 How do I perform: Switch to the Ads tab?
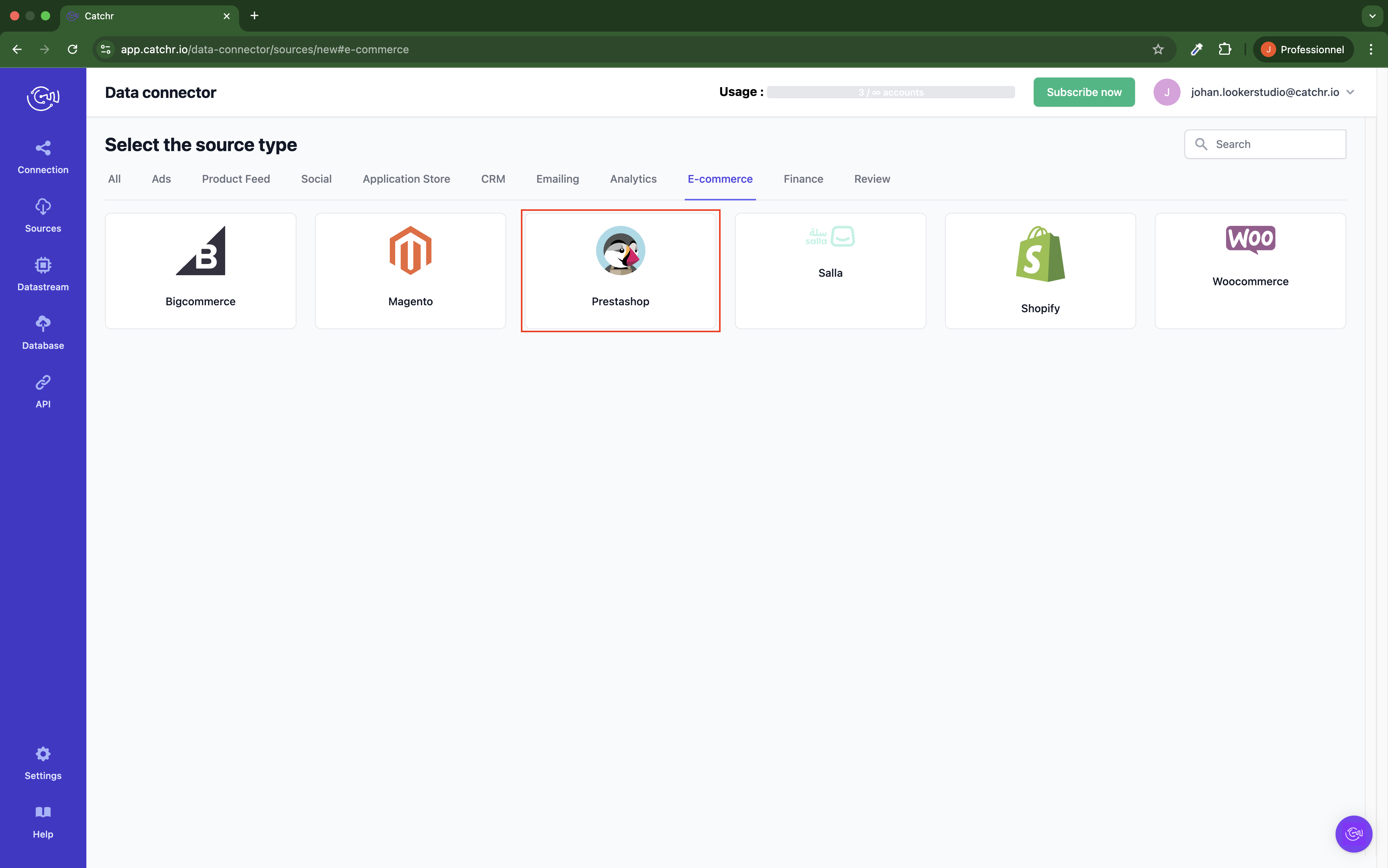click(162, 179)
